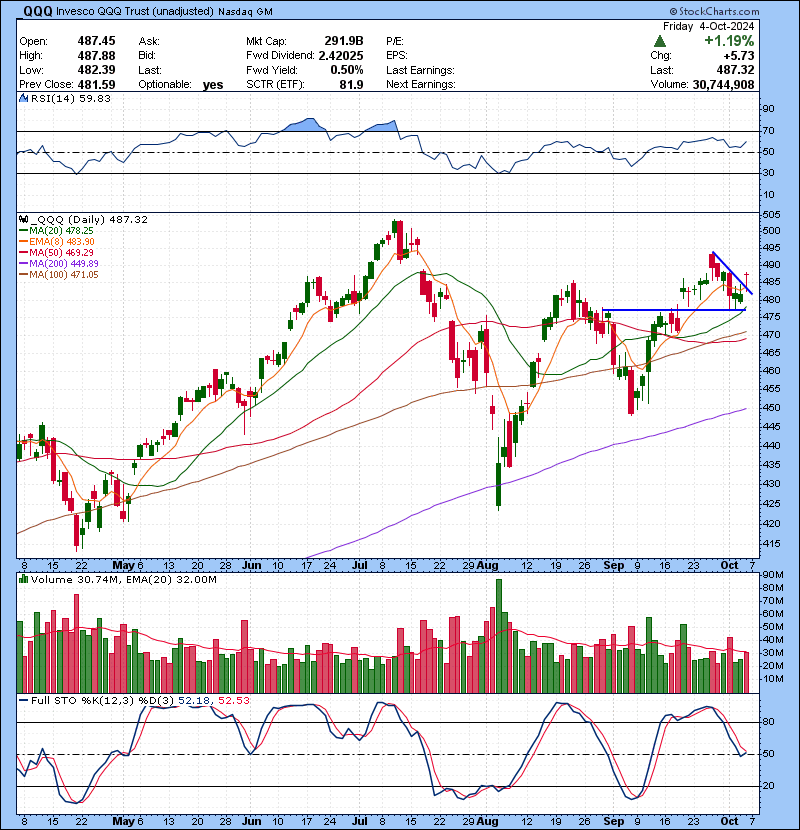Click the Full STO indicator icon

pyautogui.click(x=22, y=701)
